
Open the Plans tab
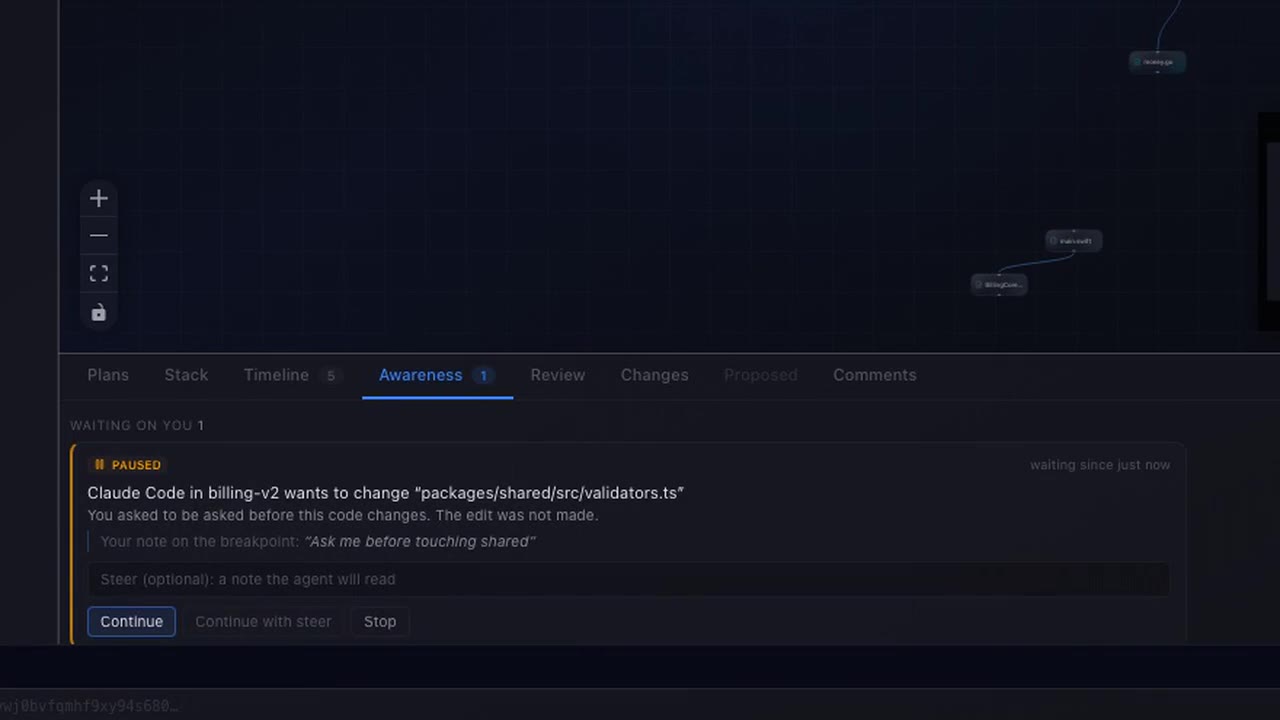pos(108,375)
